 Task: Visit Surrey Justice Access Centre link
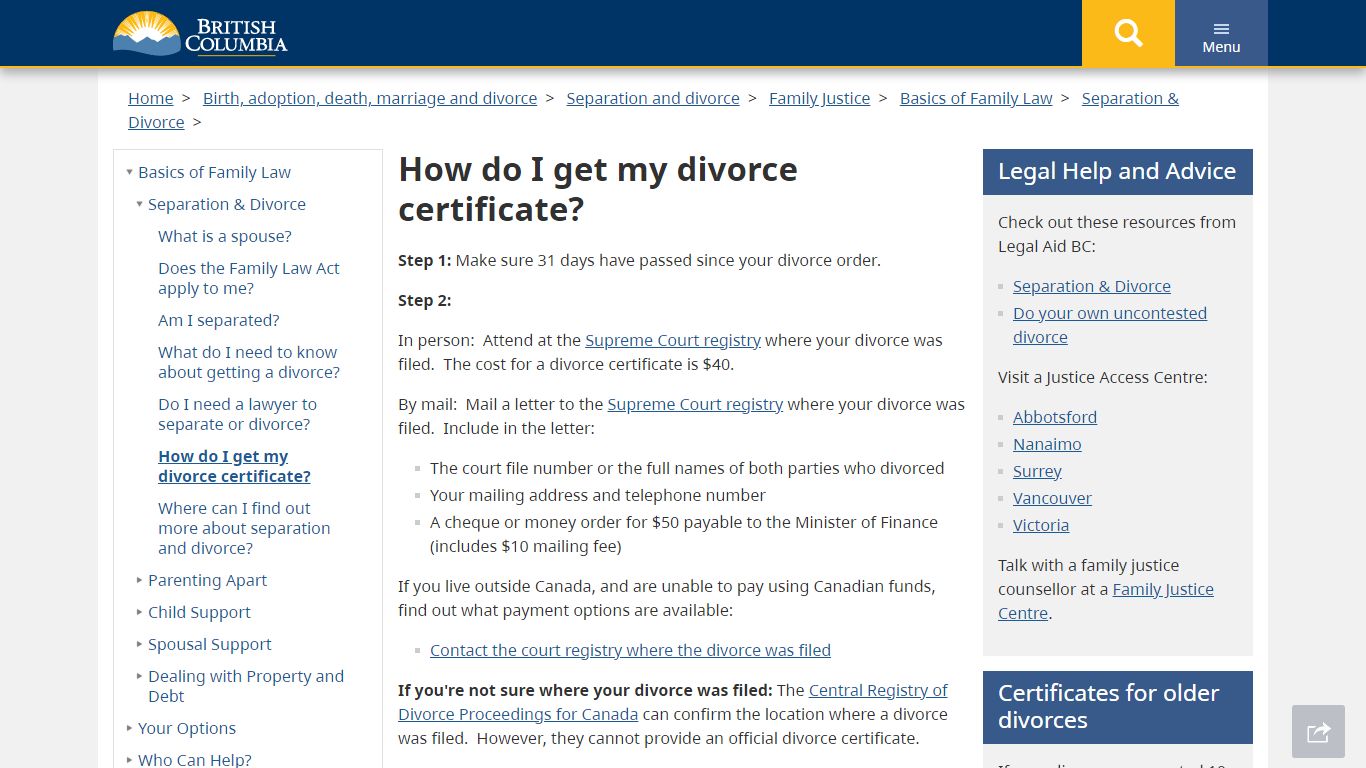[x=1037, y=471]
